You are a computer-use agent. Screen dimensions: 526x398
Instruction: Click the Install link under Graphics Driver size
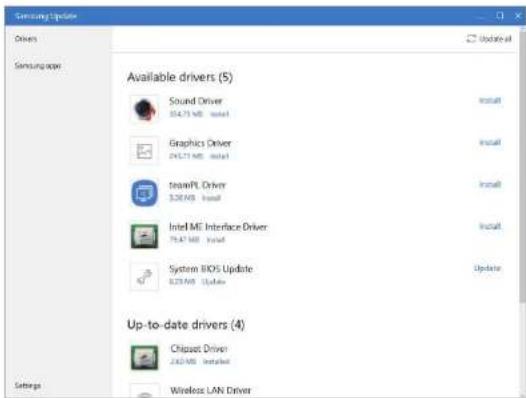tap(219, 156)
